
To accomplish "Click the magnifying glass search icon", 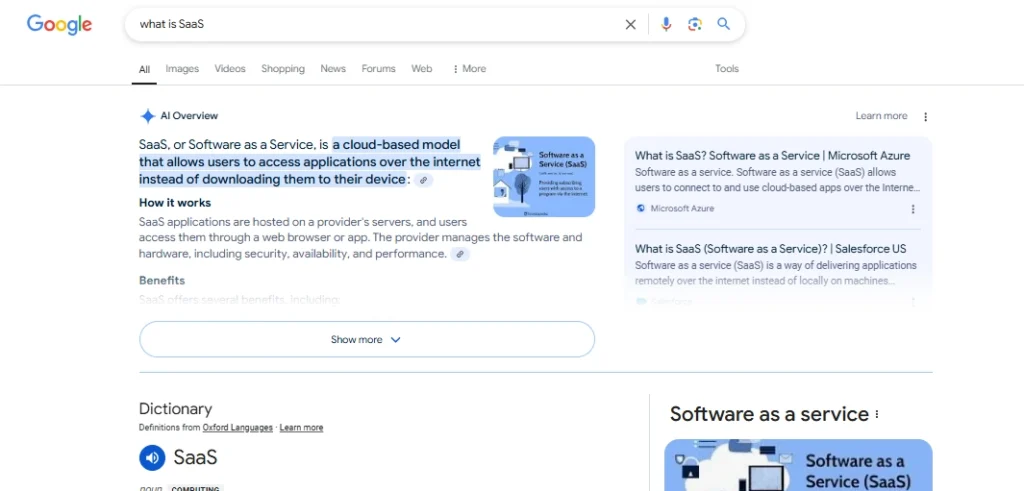I will (723, 24).
